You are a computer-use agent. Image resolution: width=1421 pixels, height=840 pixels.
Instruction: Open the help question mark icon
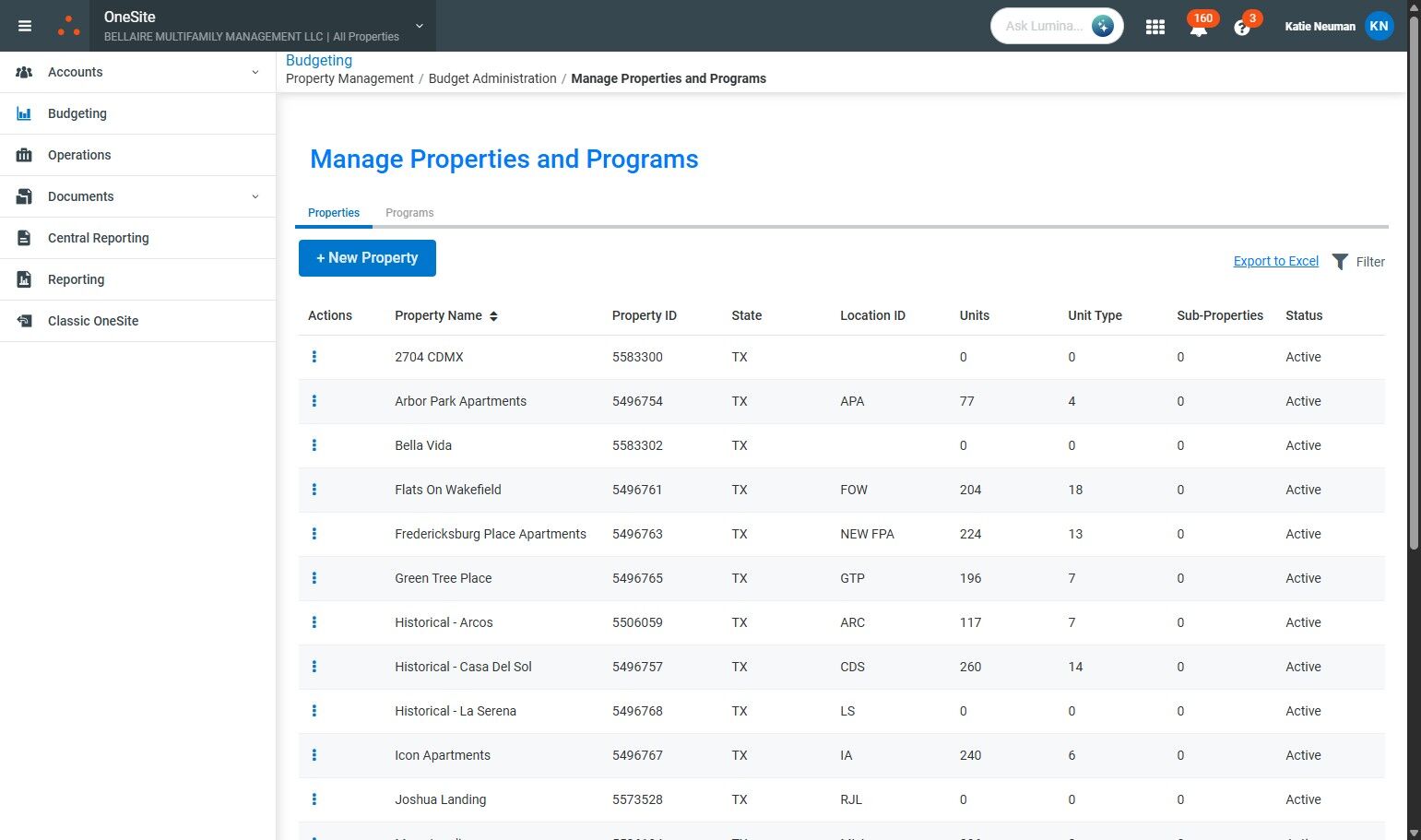1241,28
